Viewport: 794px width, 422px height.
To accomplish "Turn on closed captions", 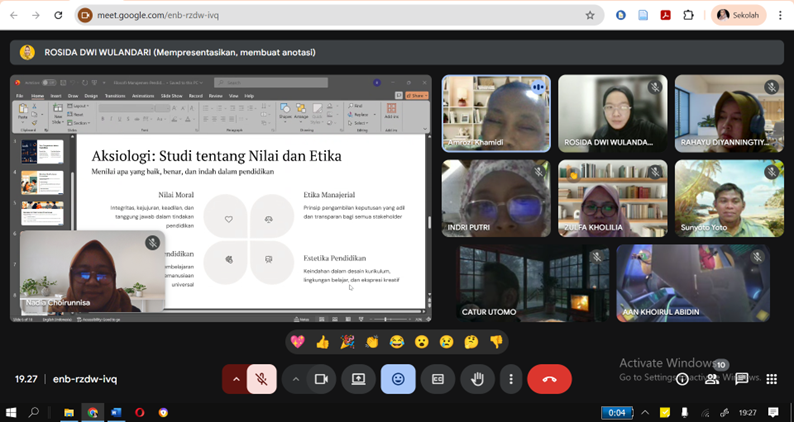I will click(x=437, y=379).
